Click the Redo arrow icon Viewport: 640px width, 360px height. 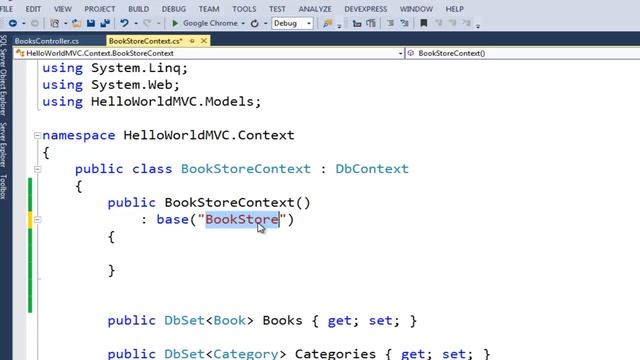pos(147,23)
